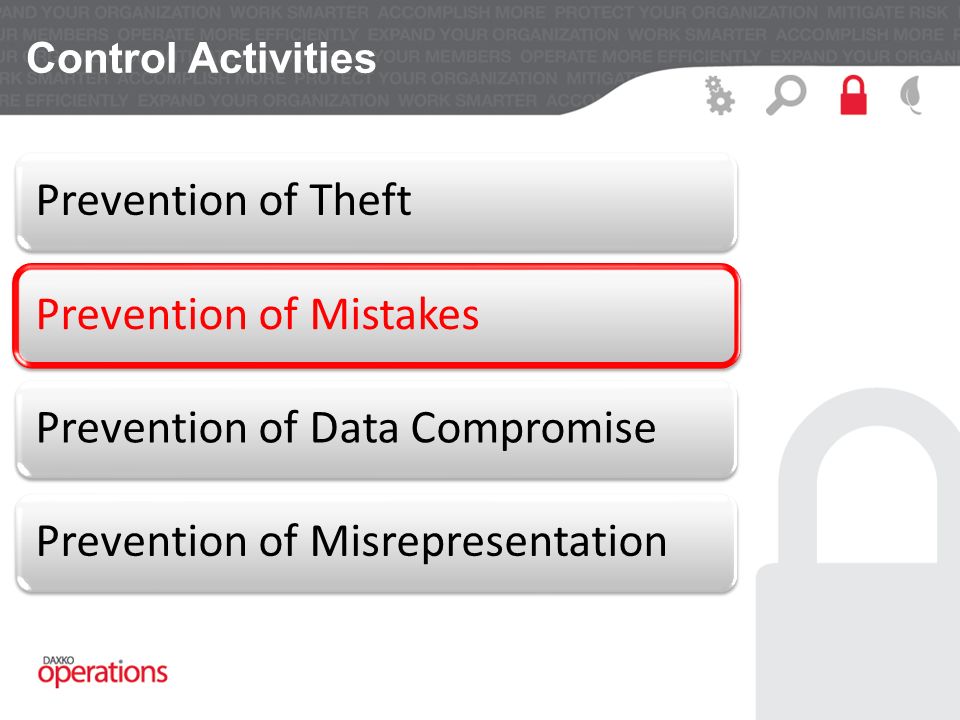Click the word Theft in first bar
This screenshot has width=960, height=720.
(361, 200)
